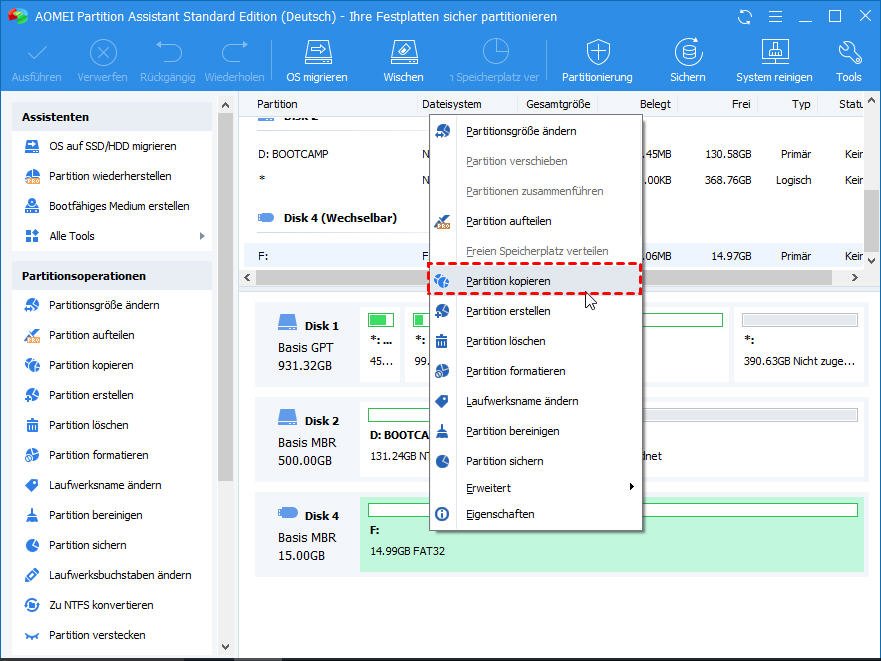Screen dimensions: 881x661
Task: Select Partition kopieren in sidebar
Action: point(91,365)
